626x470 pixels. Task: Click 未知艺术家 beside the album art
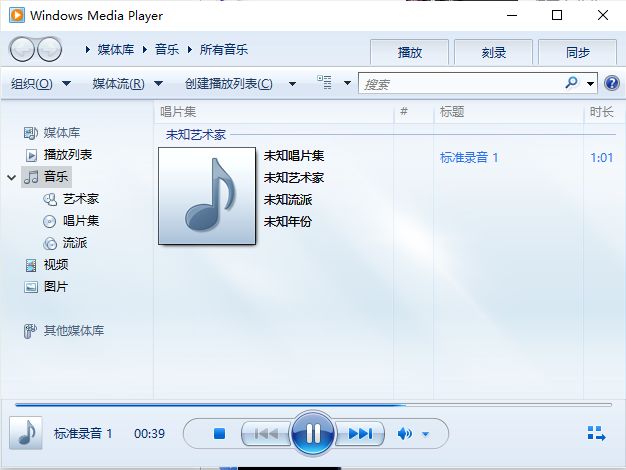pyautogui.click(x=294, y=177)
